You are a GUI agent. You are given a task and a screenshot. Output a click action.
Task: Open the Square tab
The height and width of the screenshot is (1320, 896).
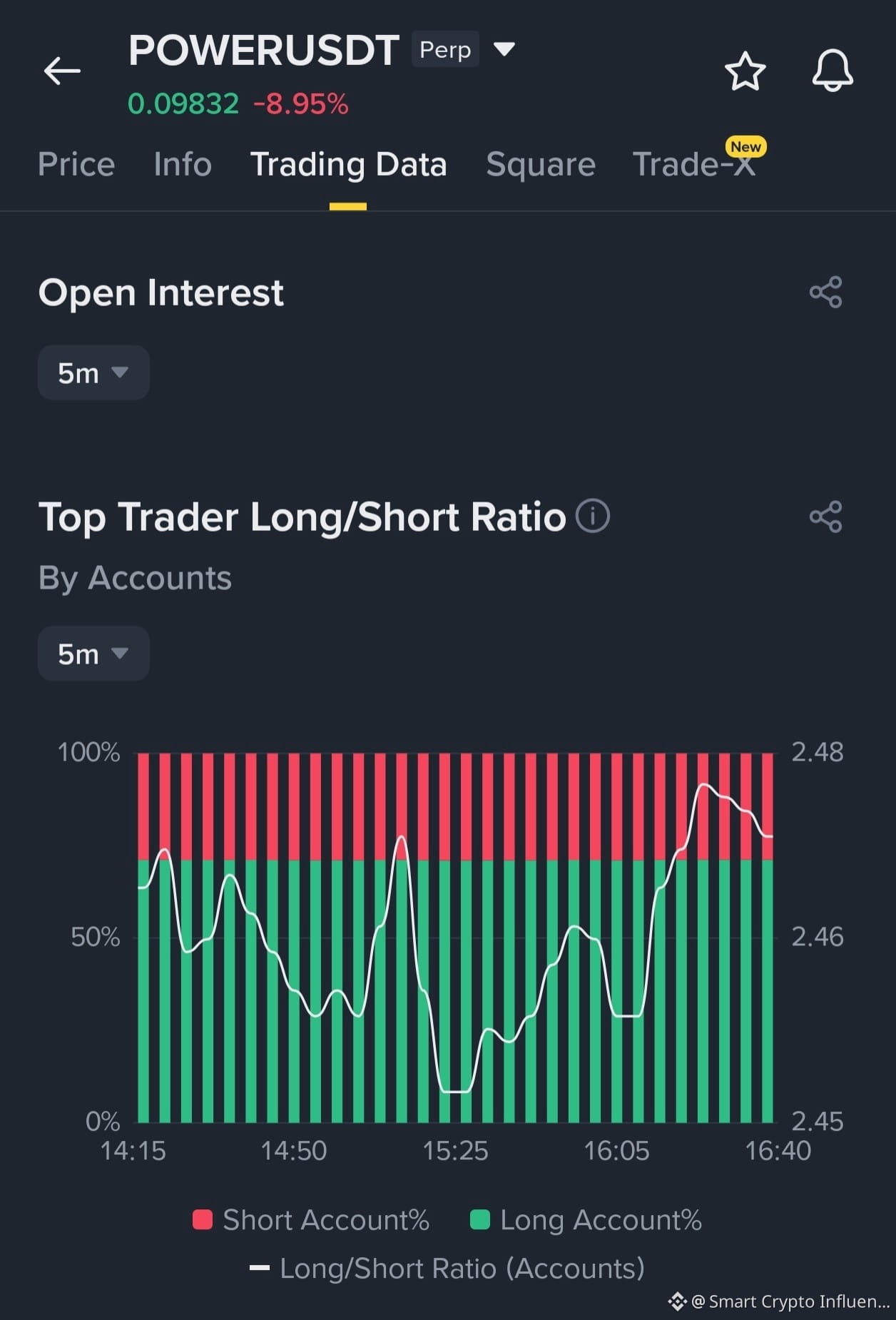pos(541,164)
